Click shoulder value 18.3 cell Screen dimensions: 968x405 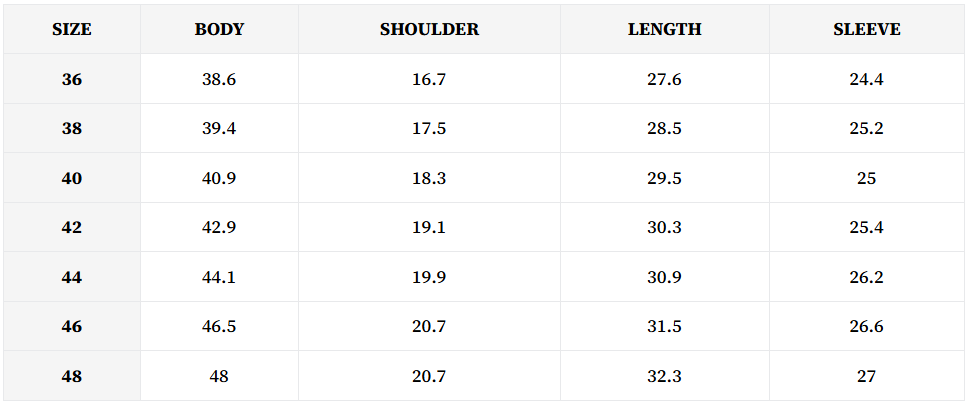point(429,178)
